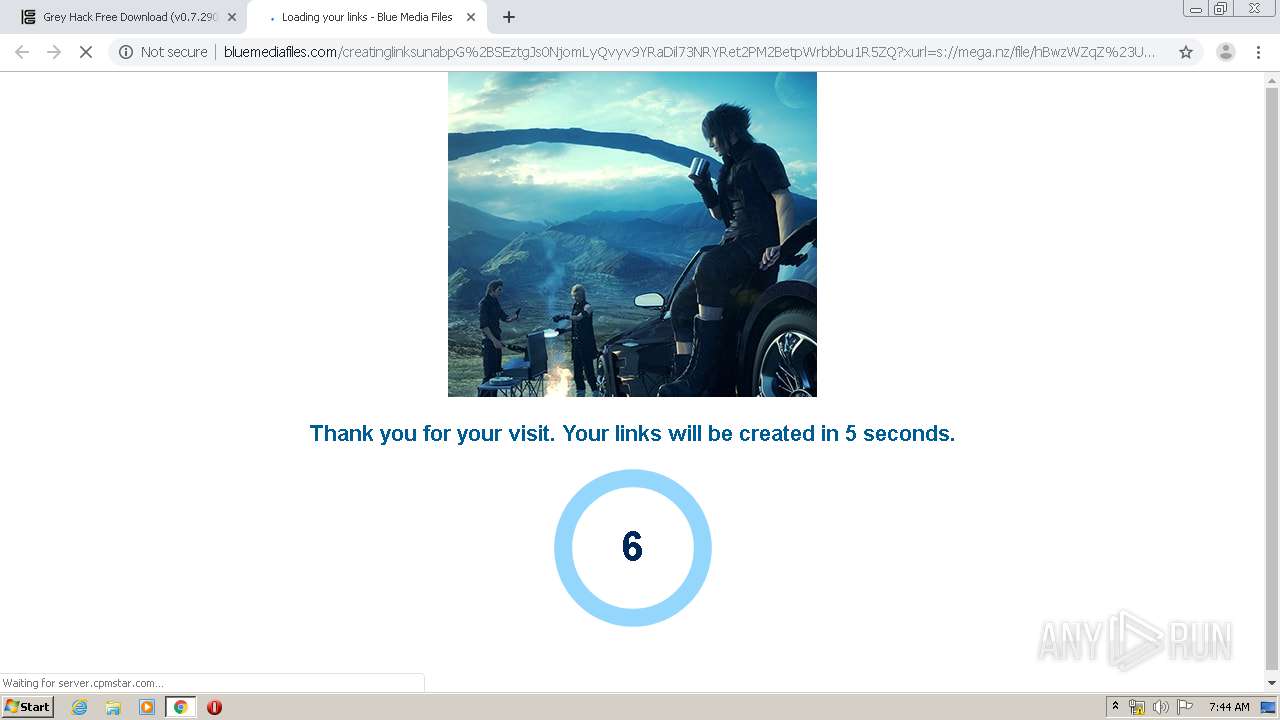Bookmark this page with the star icon
The width and height of the screenshot is (1280, 720).
click(1186, 52)
